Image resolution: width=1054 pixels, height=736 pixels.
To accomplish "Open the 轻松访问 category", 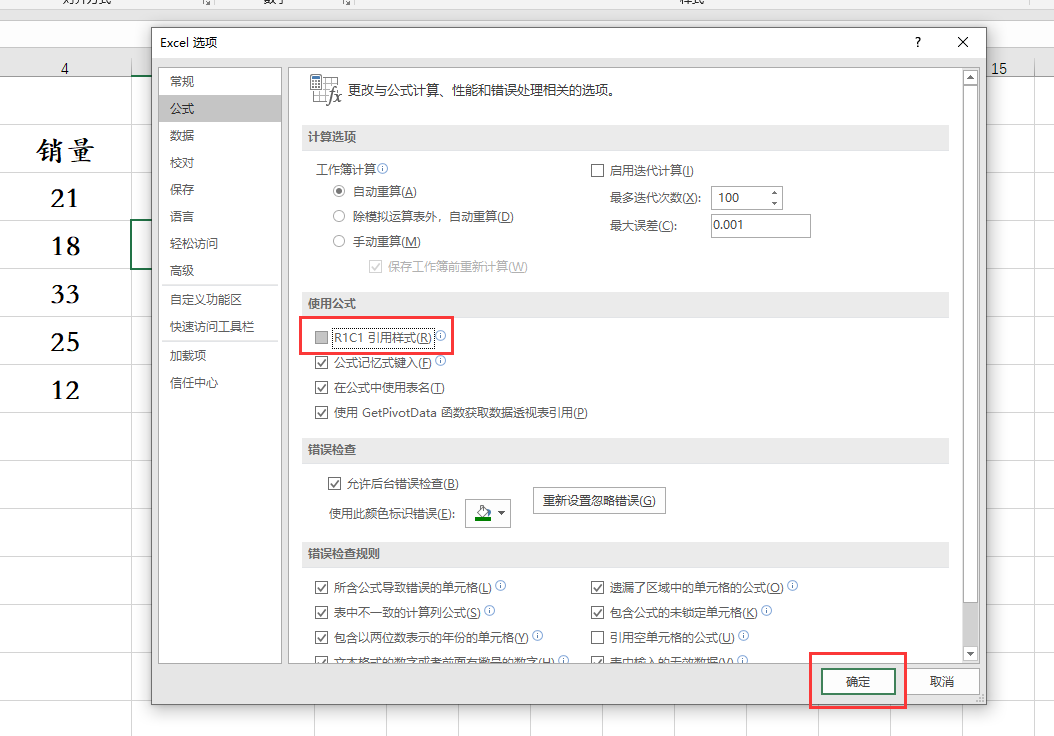I will pos(220,243).
